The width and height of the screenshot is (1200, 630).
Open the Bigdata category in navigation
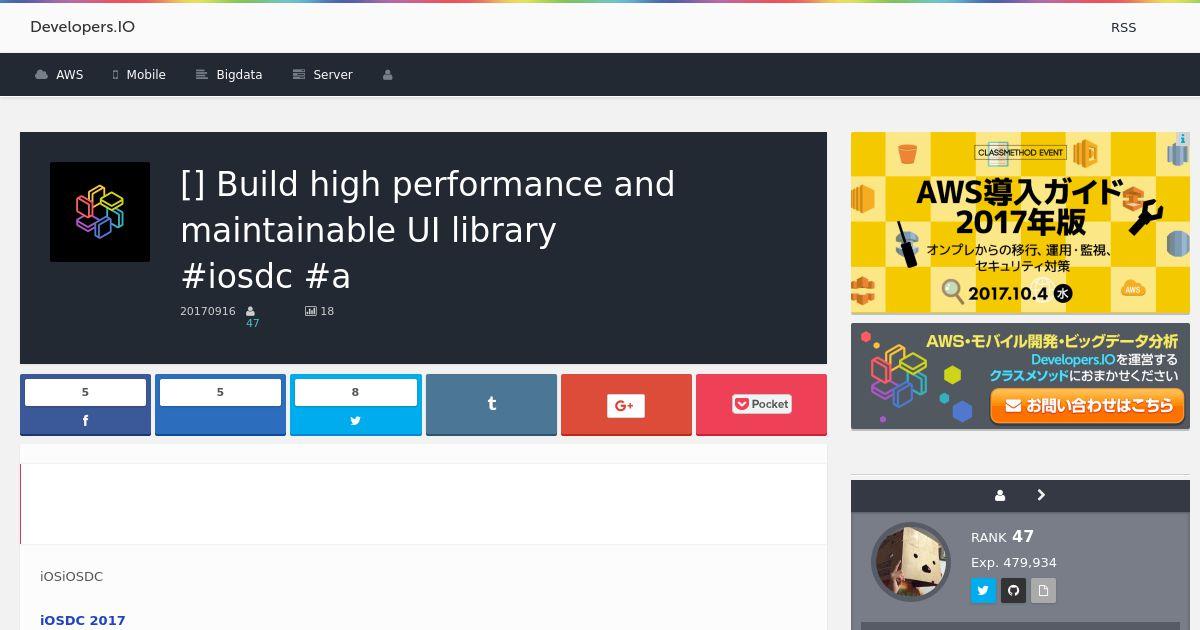click(229, 75)
